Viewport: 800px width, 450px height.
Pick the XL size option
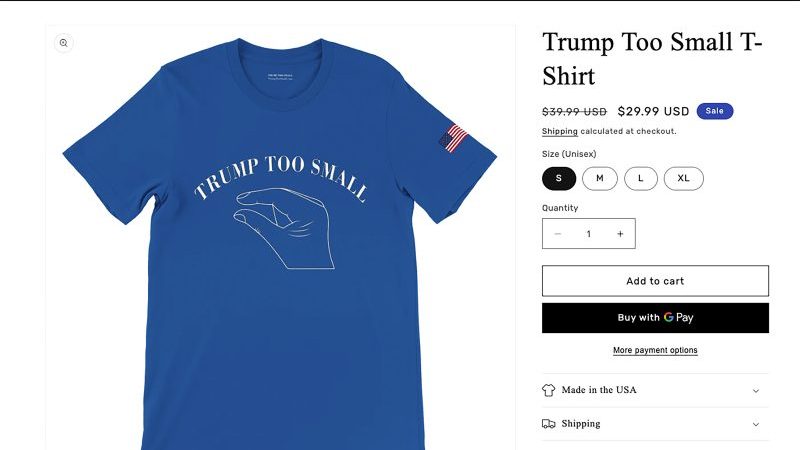(x=683, y=178)
